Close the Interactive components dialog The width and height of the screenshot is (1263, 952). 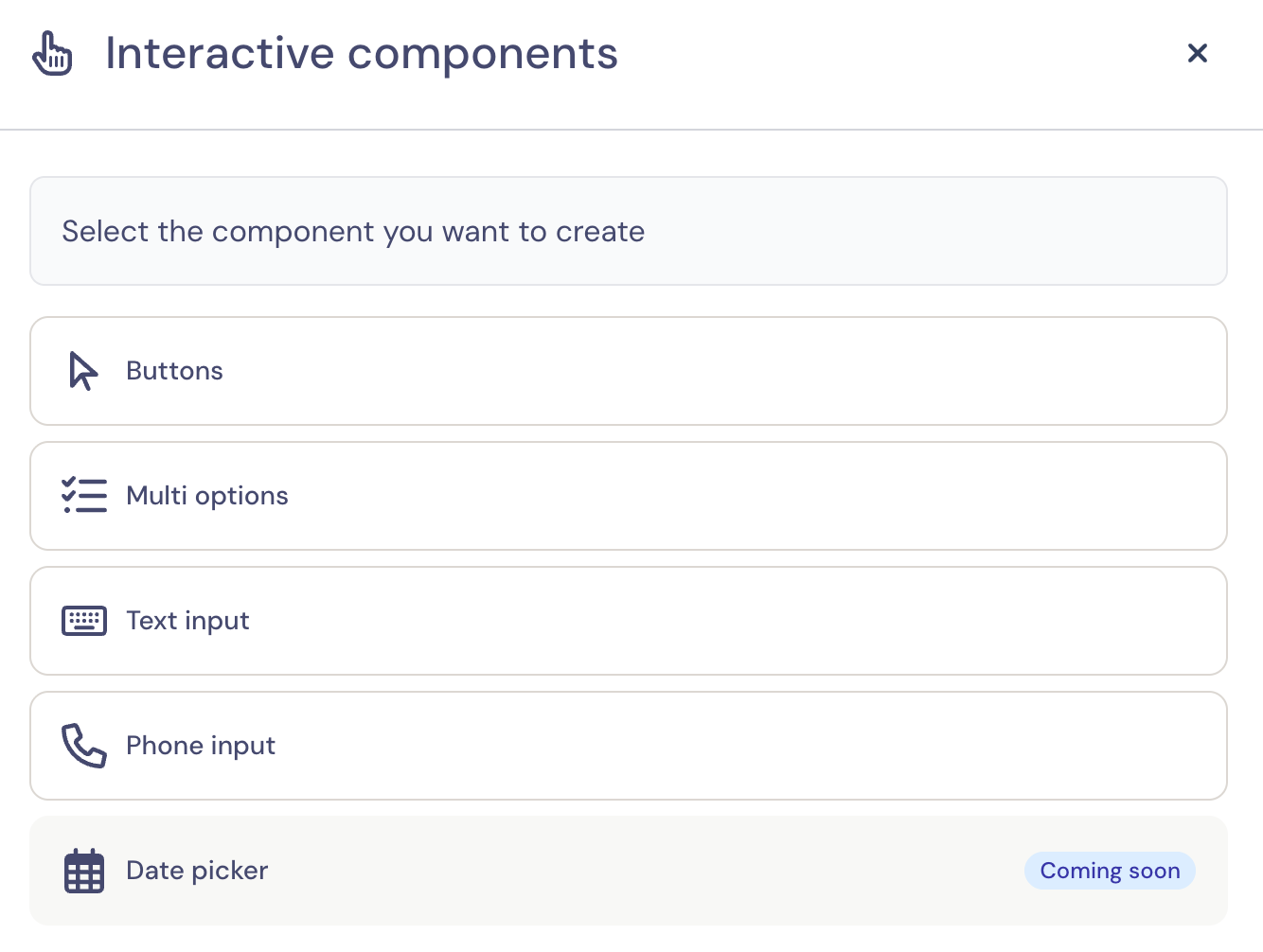[x=1198, y=53]
